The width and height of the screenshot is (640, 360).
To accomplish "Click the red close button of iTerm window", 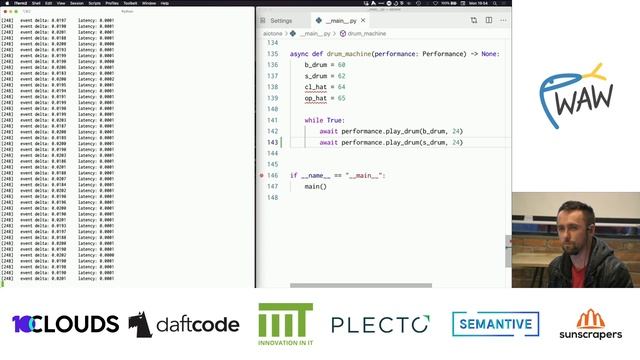I will [x=5, y=11].
